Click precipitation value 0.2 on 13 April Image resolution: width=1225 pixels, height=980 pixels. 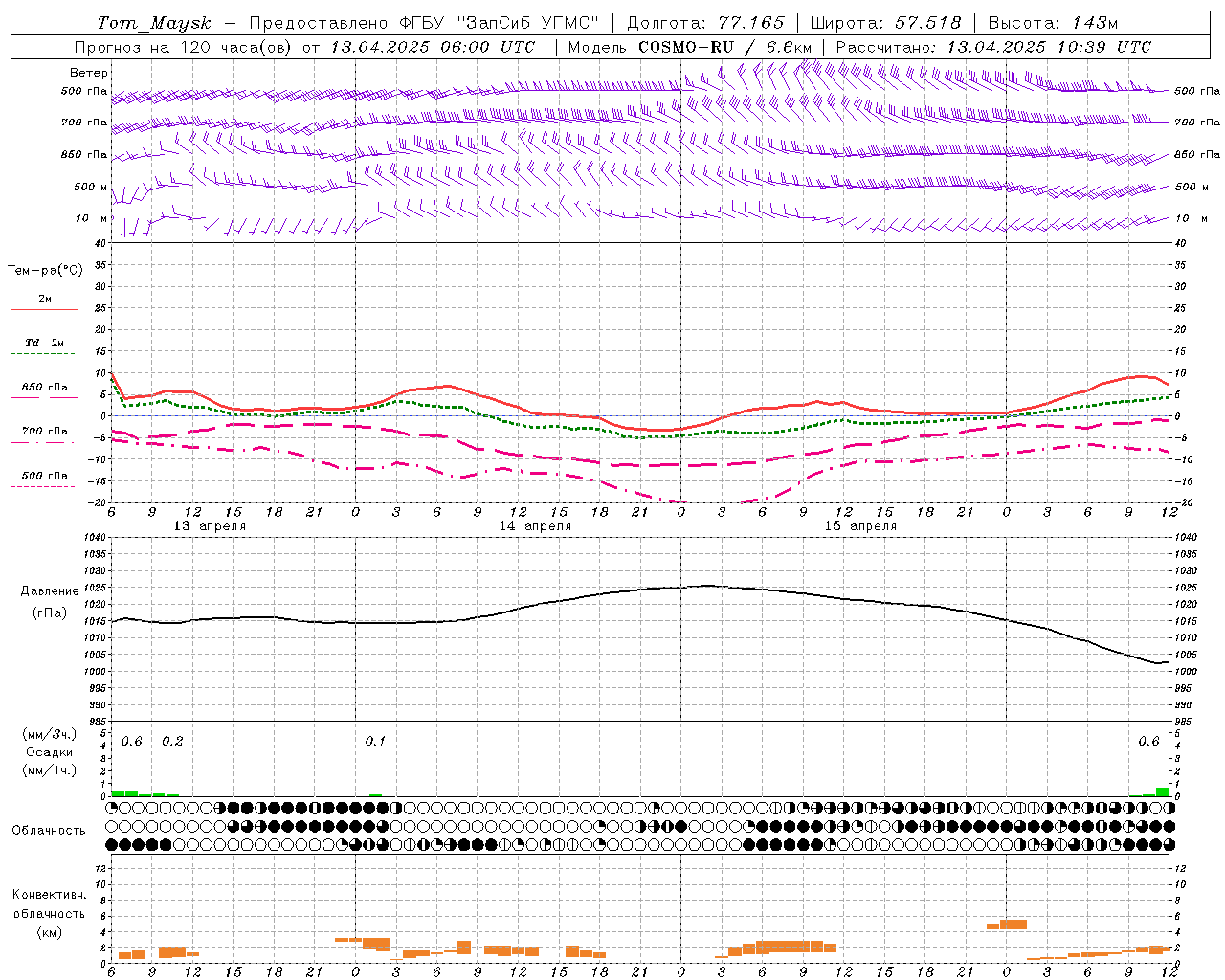pyautogui.click(x=172, y=742)
